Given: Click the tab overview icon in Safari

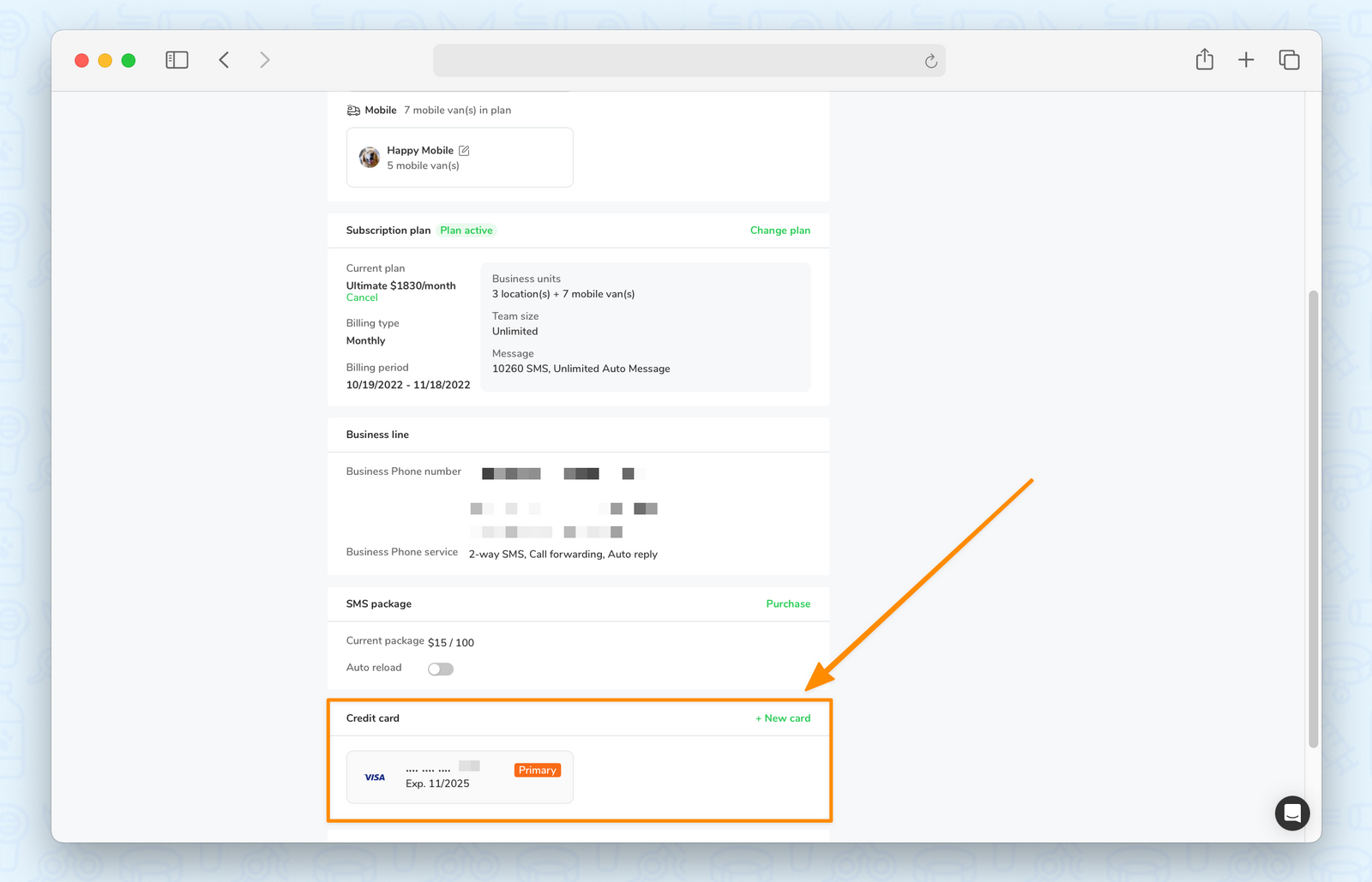Looking at the screenshot, I should click(1289, 59).
